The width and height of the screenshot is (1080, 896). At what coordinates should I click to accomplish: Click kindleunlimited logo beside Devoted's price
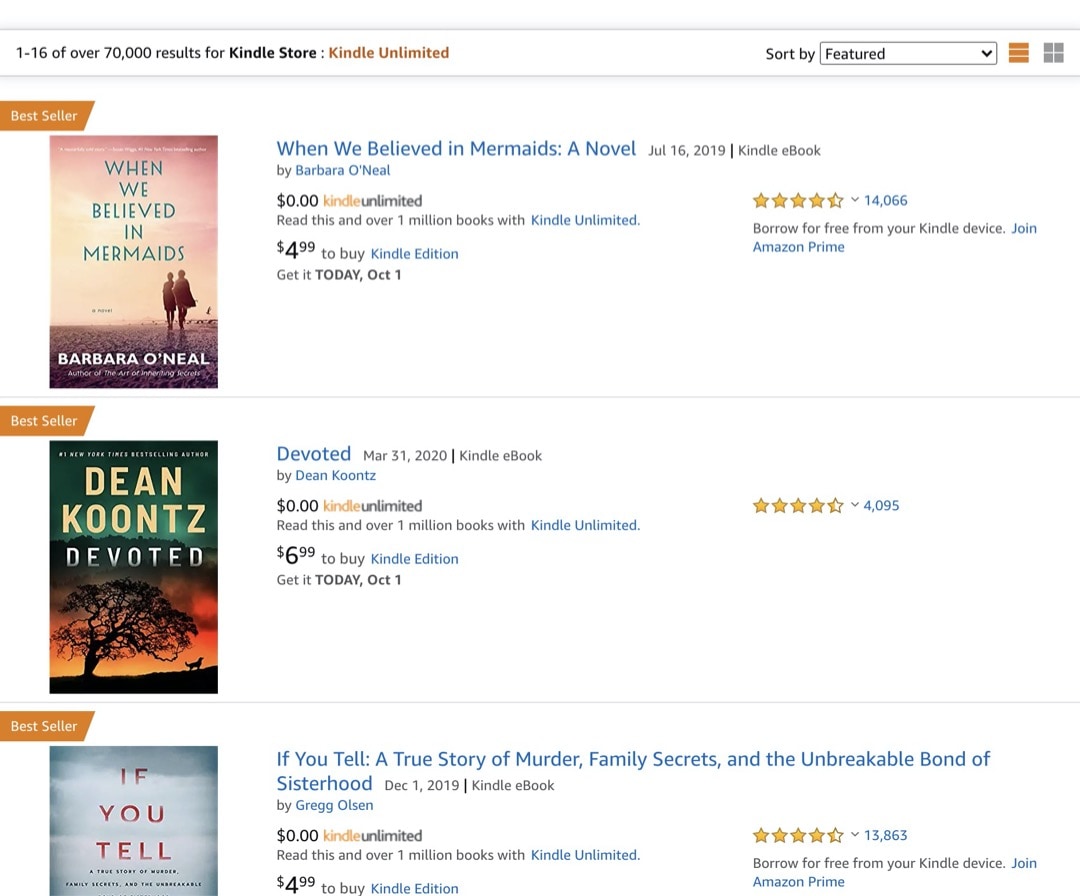[372, 505]
